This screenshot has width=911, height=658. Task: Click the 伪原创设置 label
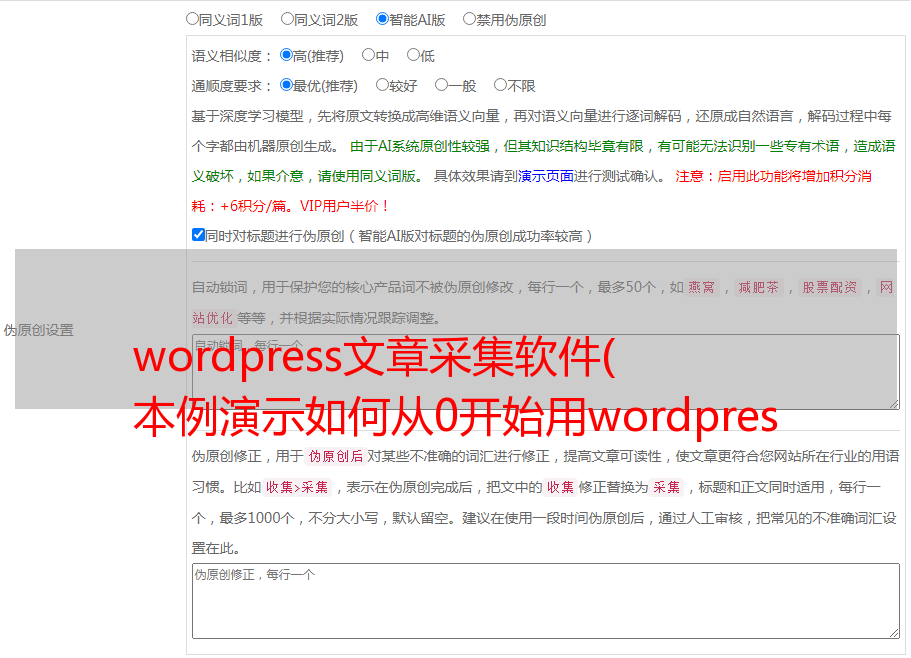click(39, 330)
